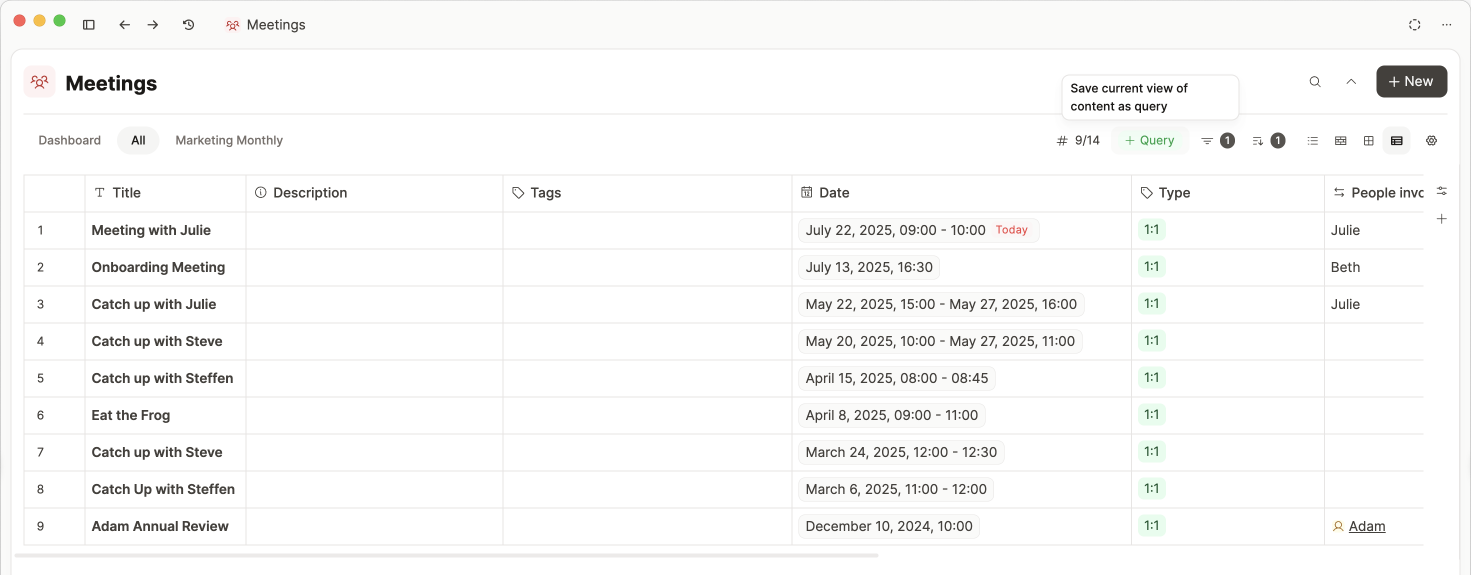Switch to gallery card view
The image size is (1471, 575).
tap(1341, 141)
